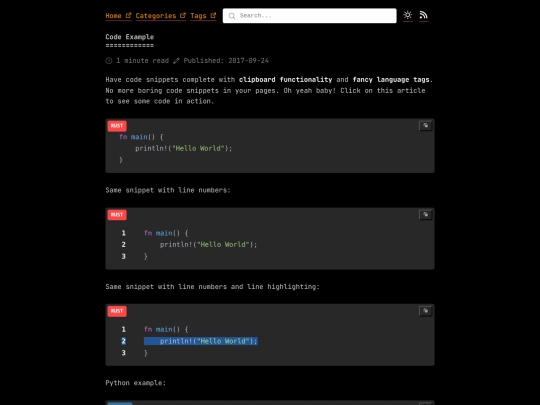540x405 pixels.
Task: Click bold 'fancy language tags' text
Action: tap(391, 80)
